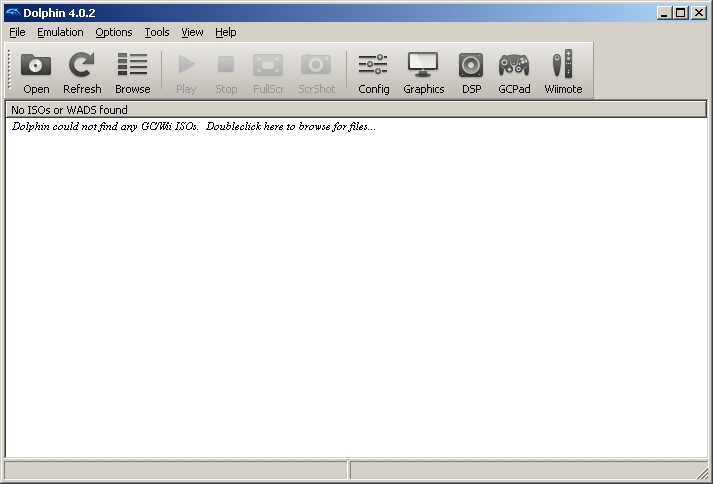
Task: Open DSP audio settings
Action: [471, 71]
